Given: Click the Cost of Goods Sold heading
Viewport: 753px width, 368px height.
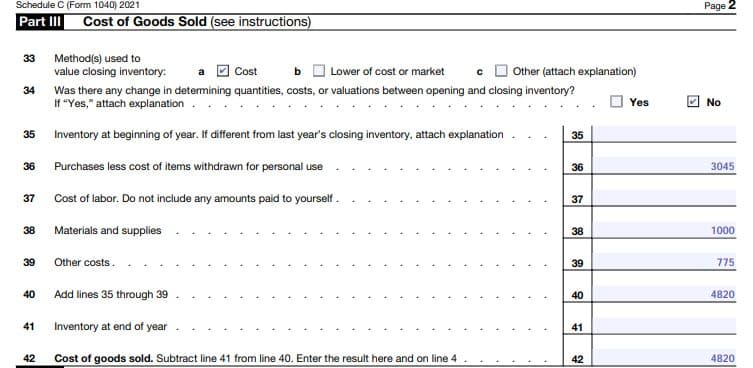Looking at the screenshot, I should coord(145,22).
